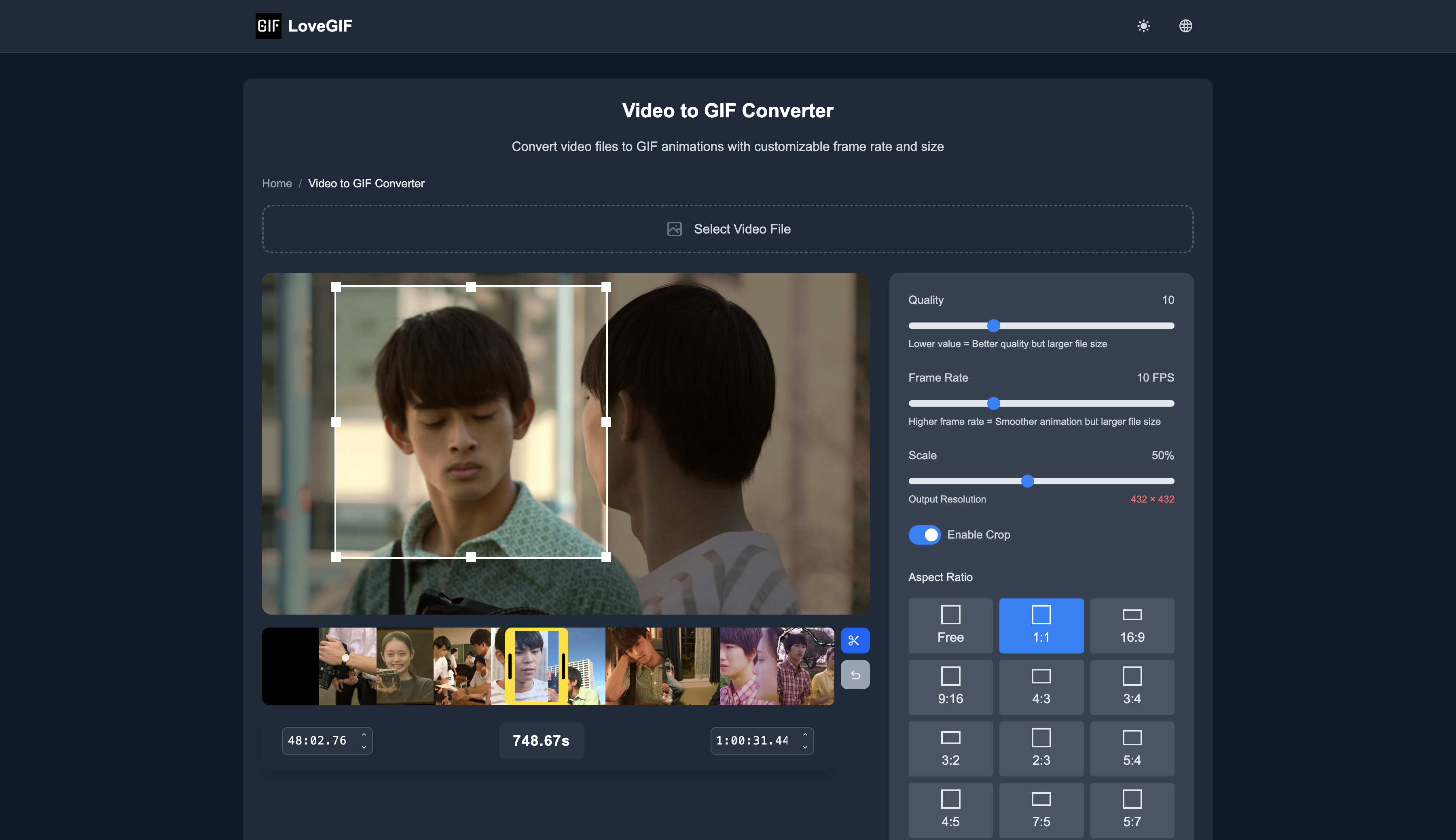
Task: Click the black first timeline thumbnail
Action: pos(291,666)
